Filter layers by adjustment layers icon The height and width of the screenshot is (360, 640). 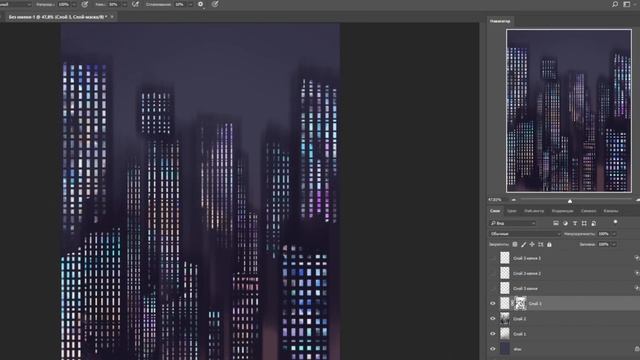tap(565, 223)
